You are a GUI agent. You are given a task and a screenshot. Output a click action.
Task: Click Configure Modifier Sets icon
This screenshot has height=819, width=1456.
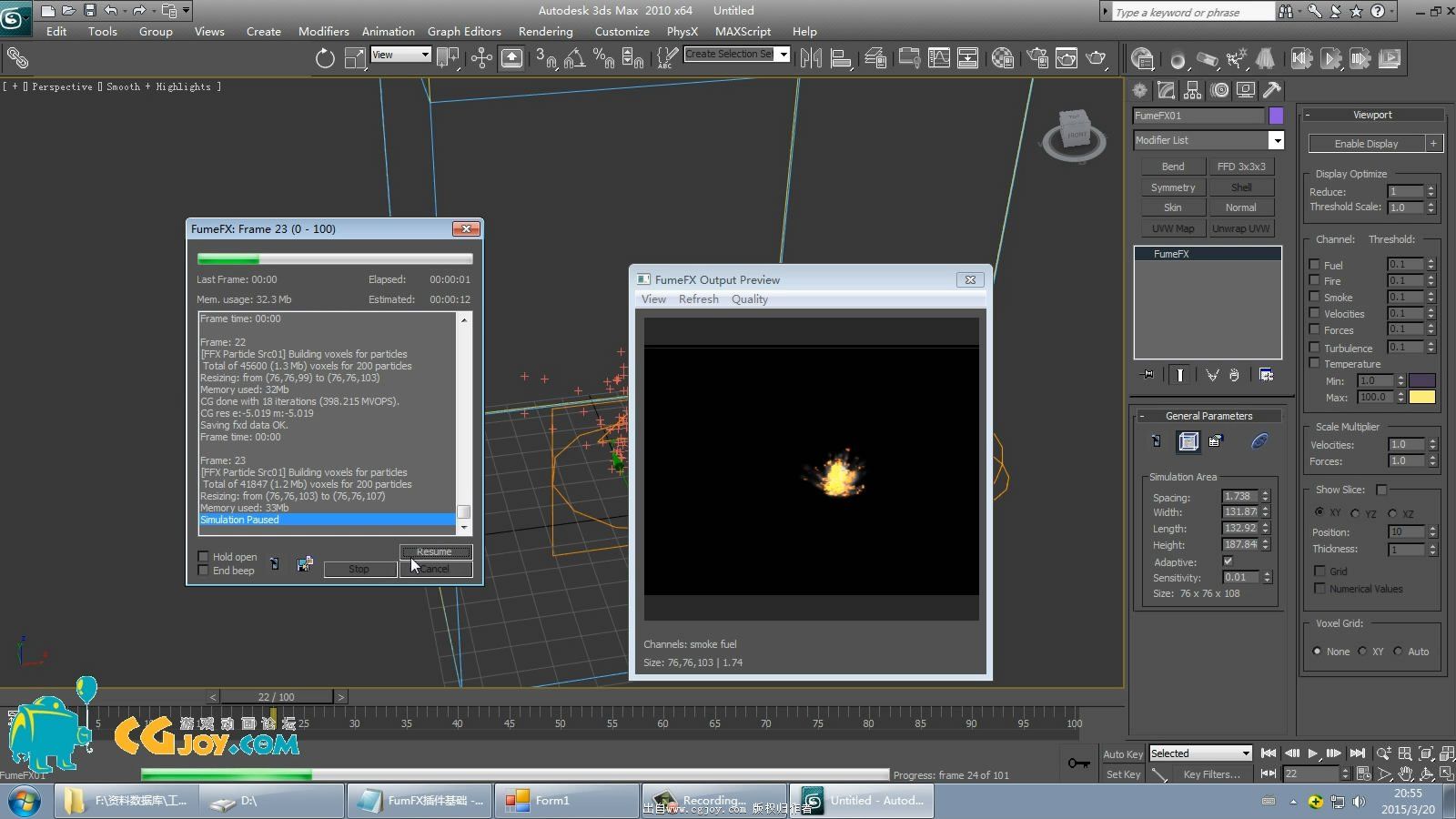click(x=1266, y=375)
